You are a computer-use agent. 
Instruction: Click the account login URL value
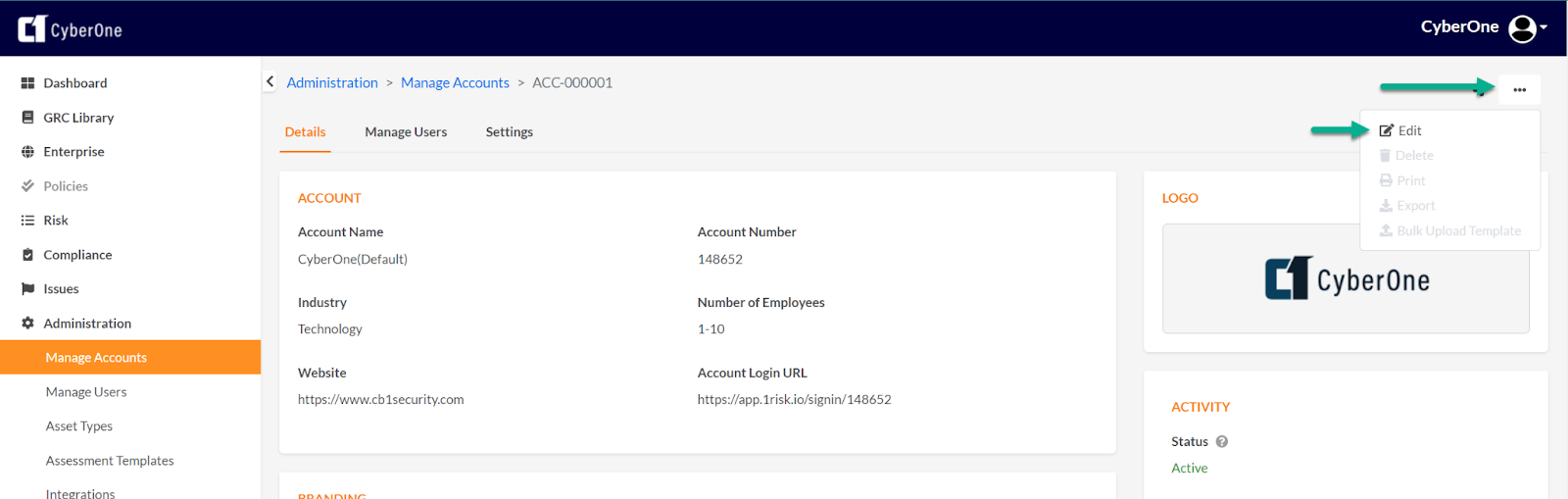(794, 400)
